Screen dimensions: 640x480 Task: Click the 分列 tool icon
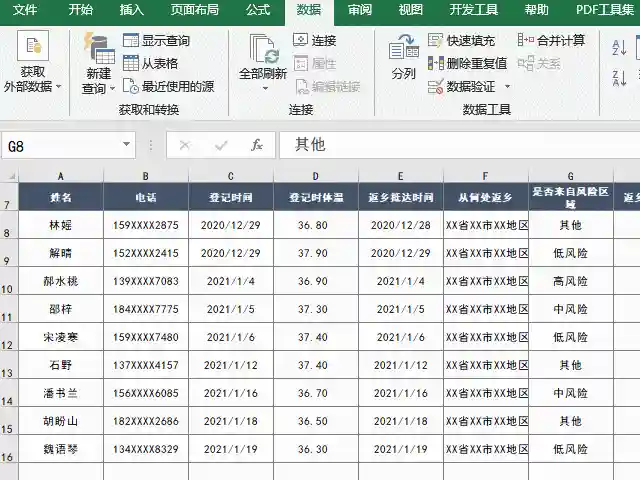(x=404, y=49)
